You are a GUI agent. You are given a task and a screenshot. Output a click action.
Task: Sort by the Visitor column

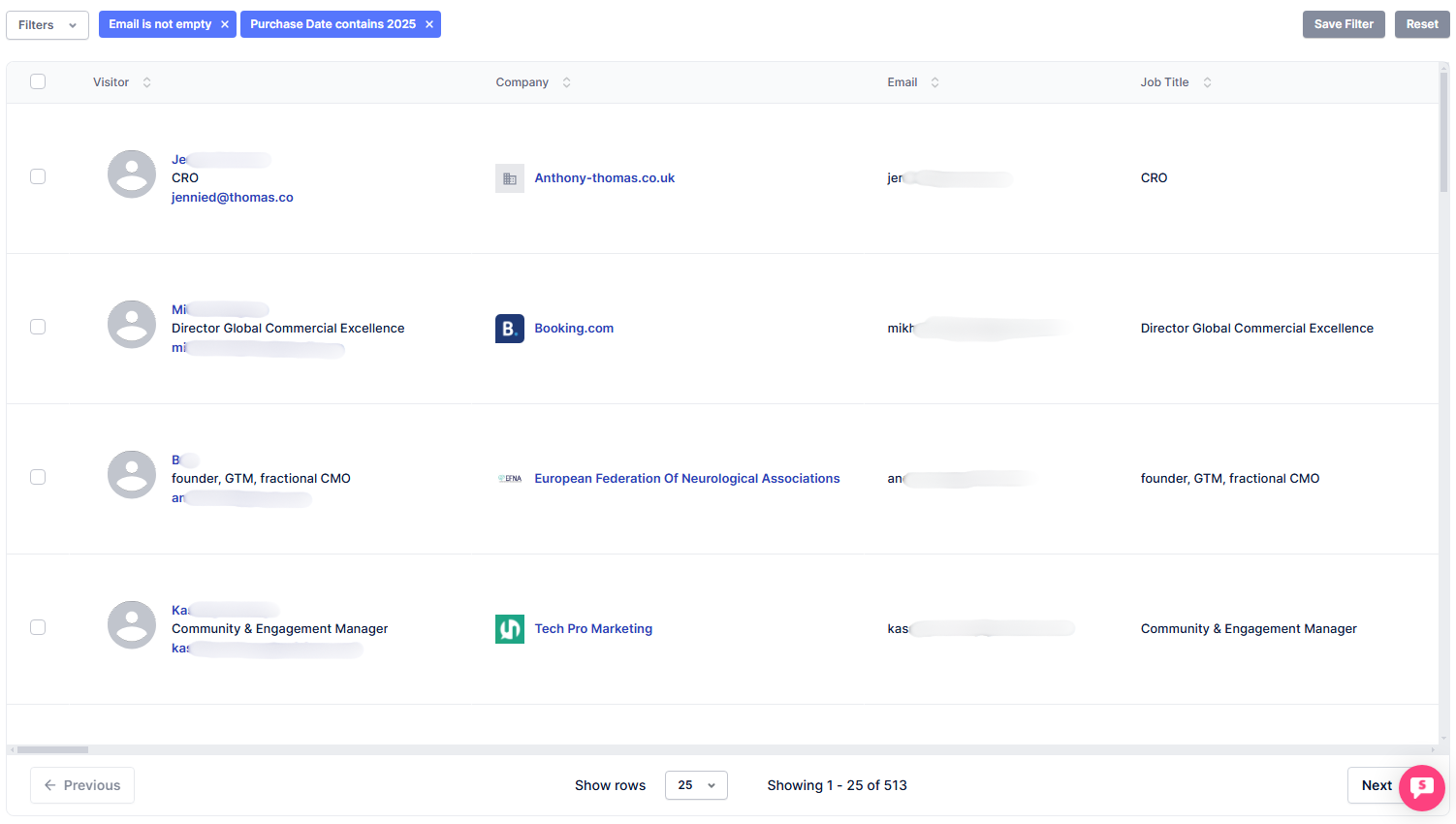coord(147,82)
